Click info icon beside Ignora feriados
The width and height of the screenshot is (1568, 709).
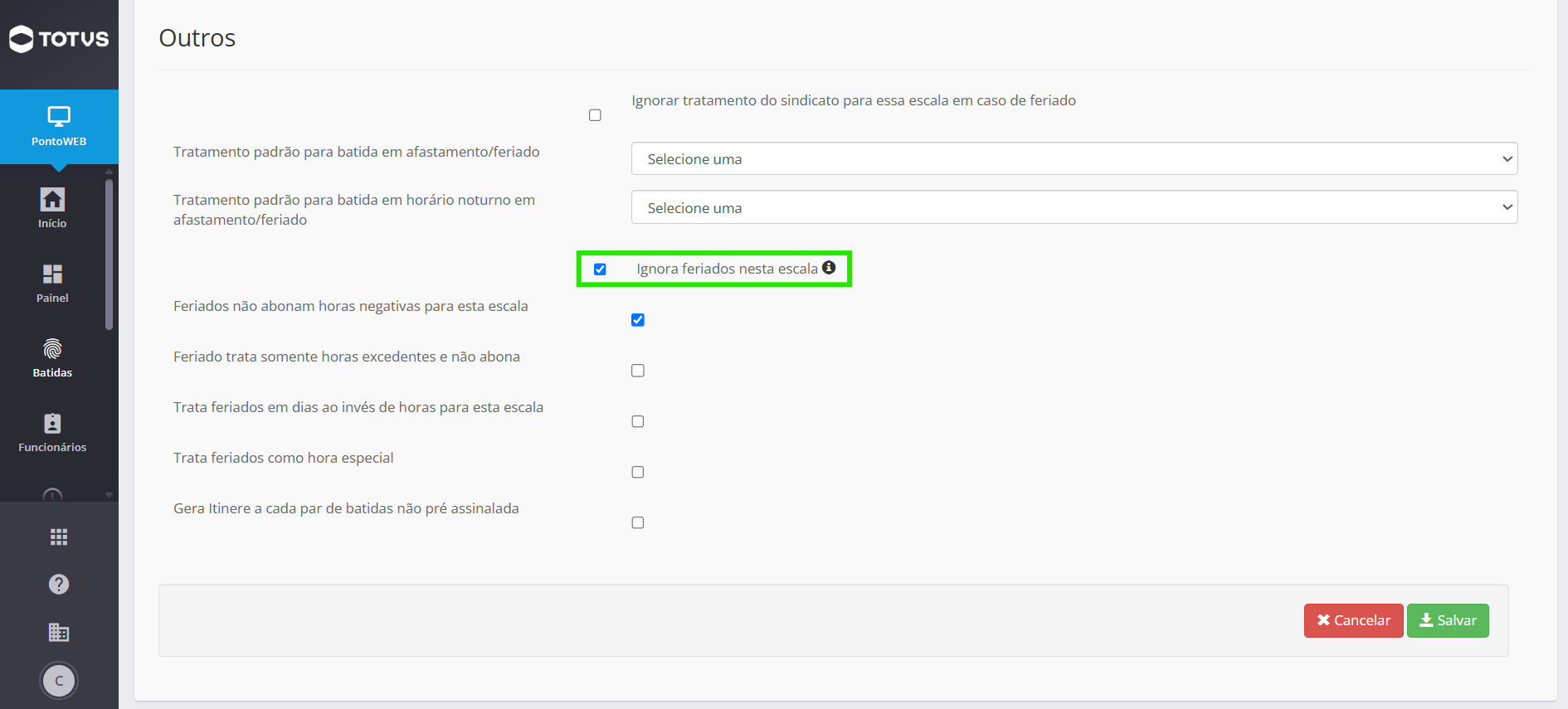[829, 267]
